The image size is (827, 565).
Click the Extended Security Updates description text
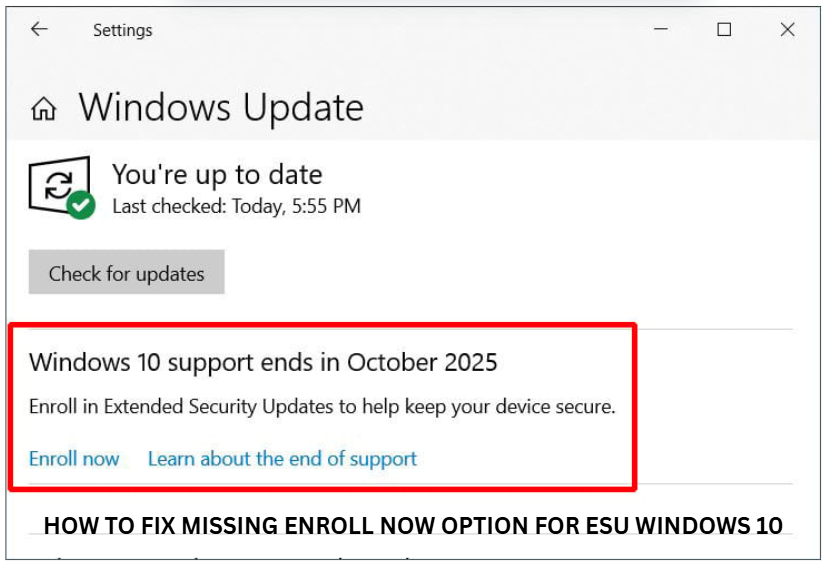point(322,407)
